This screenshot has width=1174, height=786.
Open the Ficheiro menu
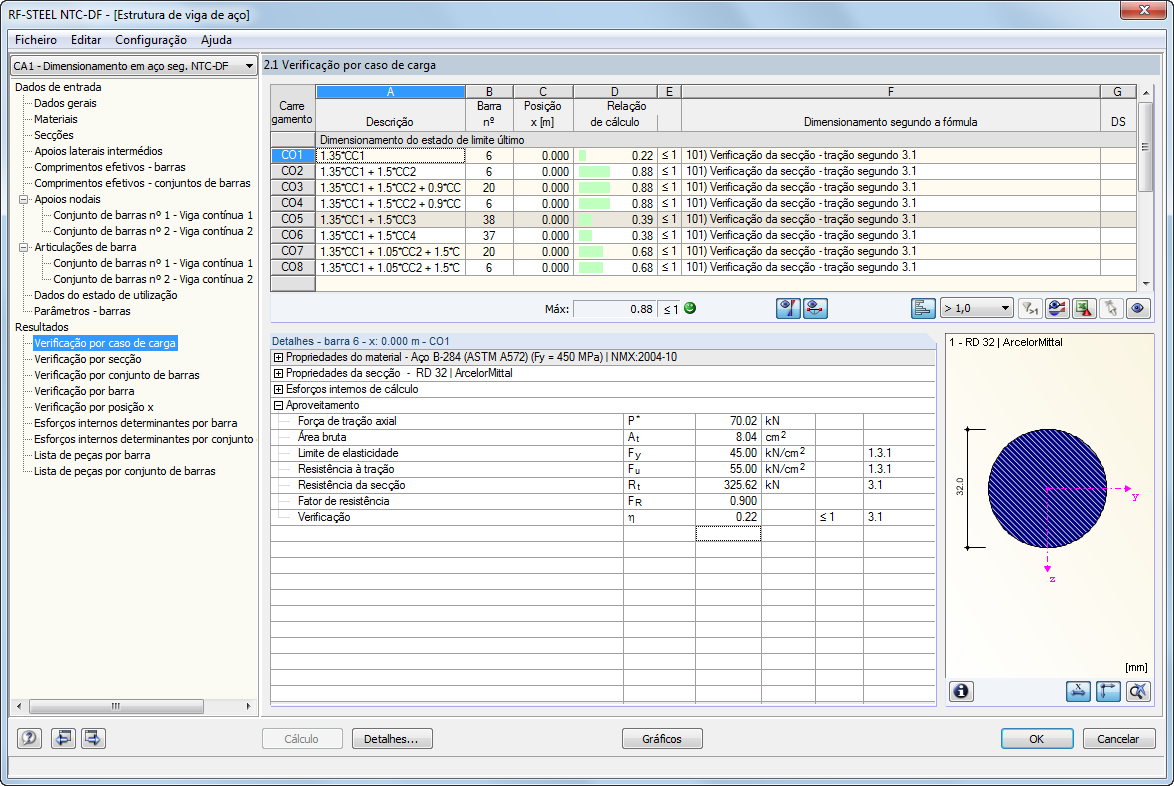[36, 40]
